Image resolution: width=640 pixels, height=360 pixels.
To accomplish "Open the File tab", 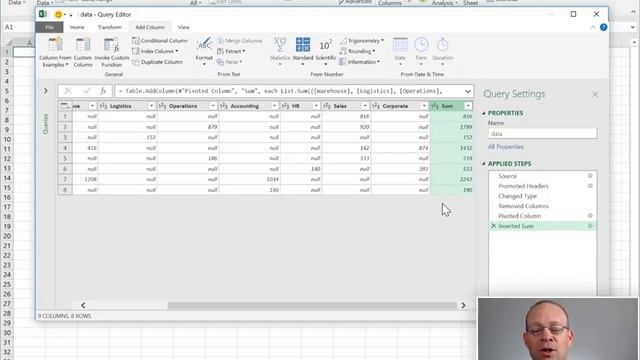I will pos(49,27).
